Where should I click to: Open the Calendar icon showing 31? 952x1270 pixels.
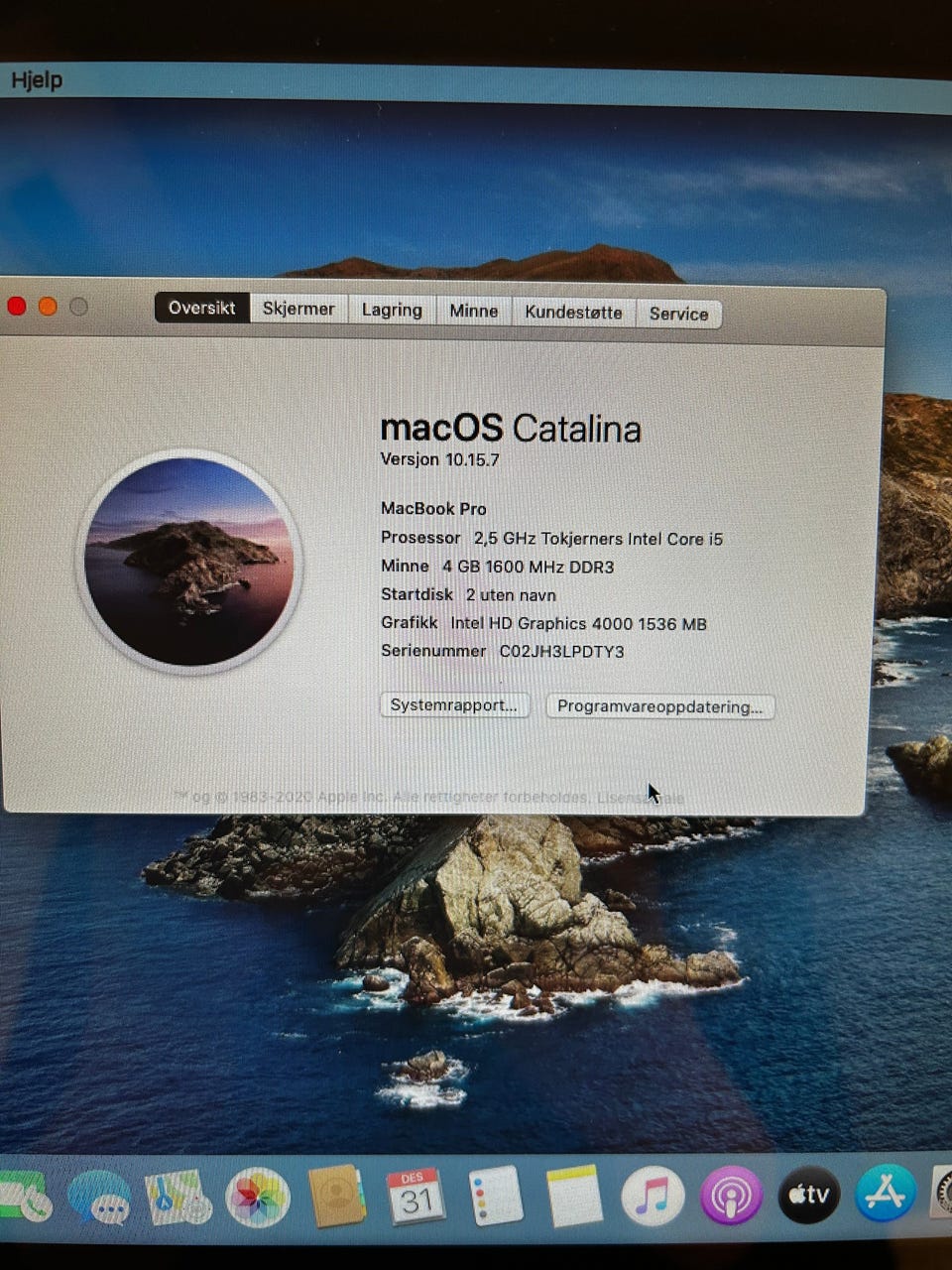[x=416, y=1196]
